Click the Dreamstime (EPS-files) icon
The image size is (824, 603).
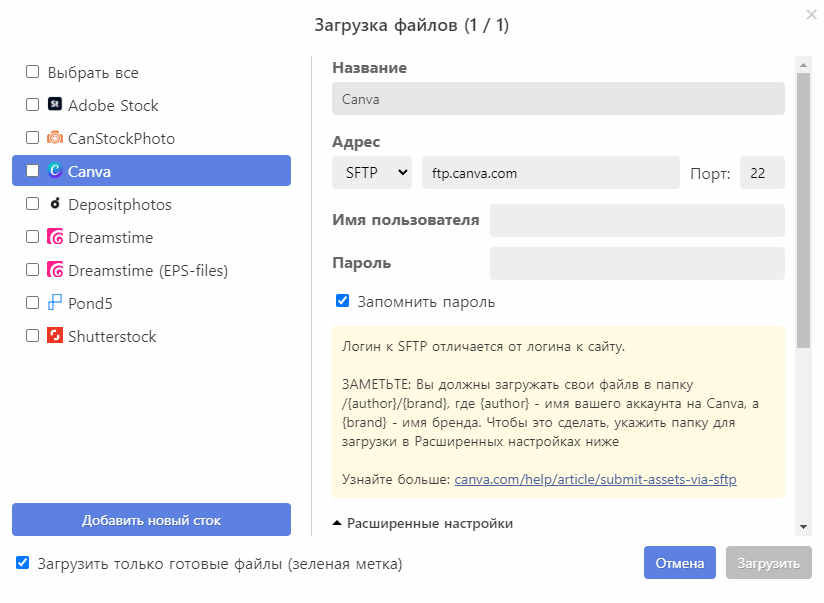click(x=55, y=270)
